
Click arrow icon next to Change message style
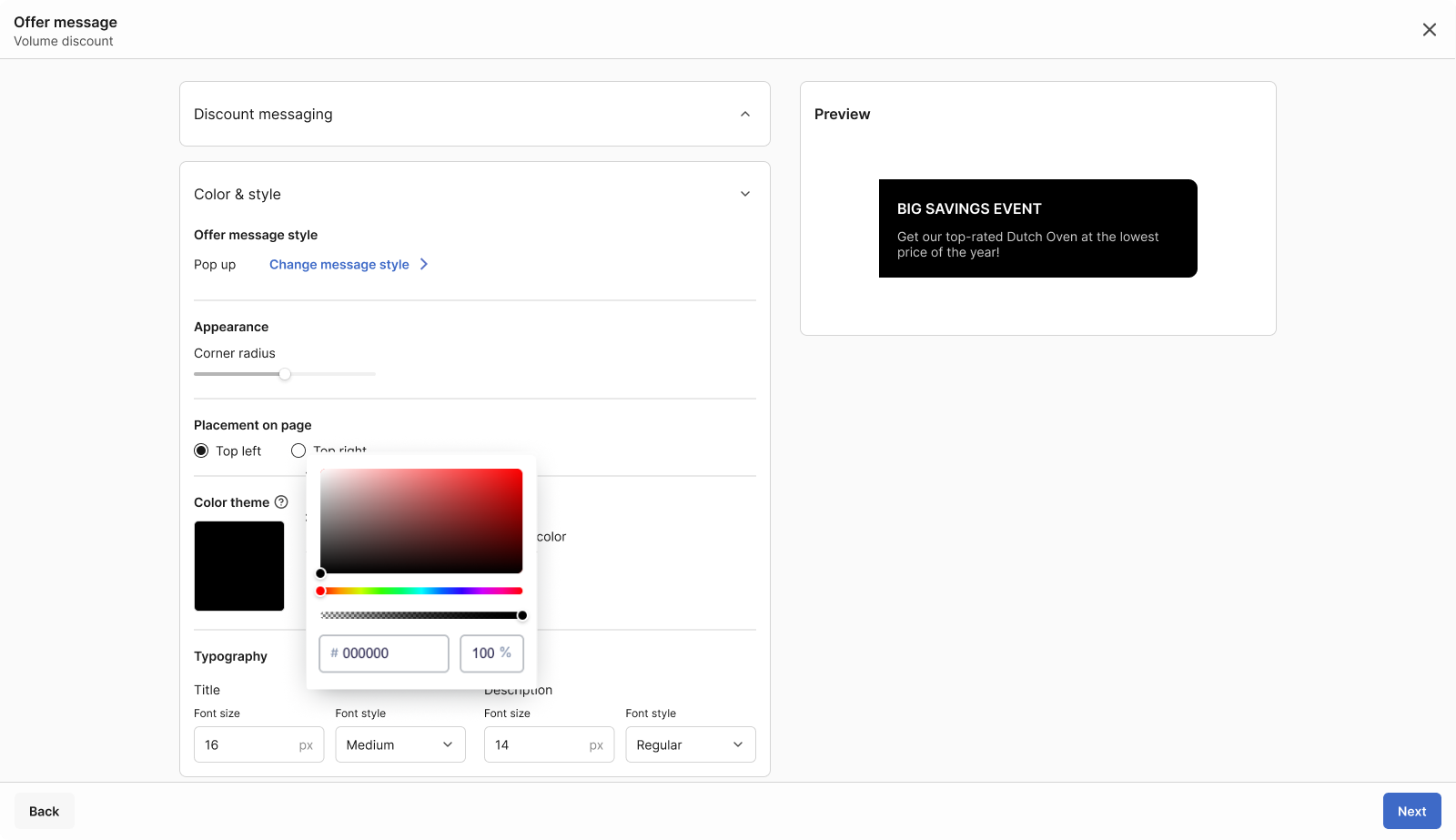pos(424,264)
